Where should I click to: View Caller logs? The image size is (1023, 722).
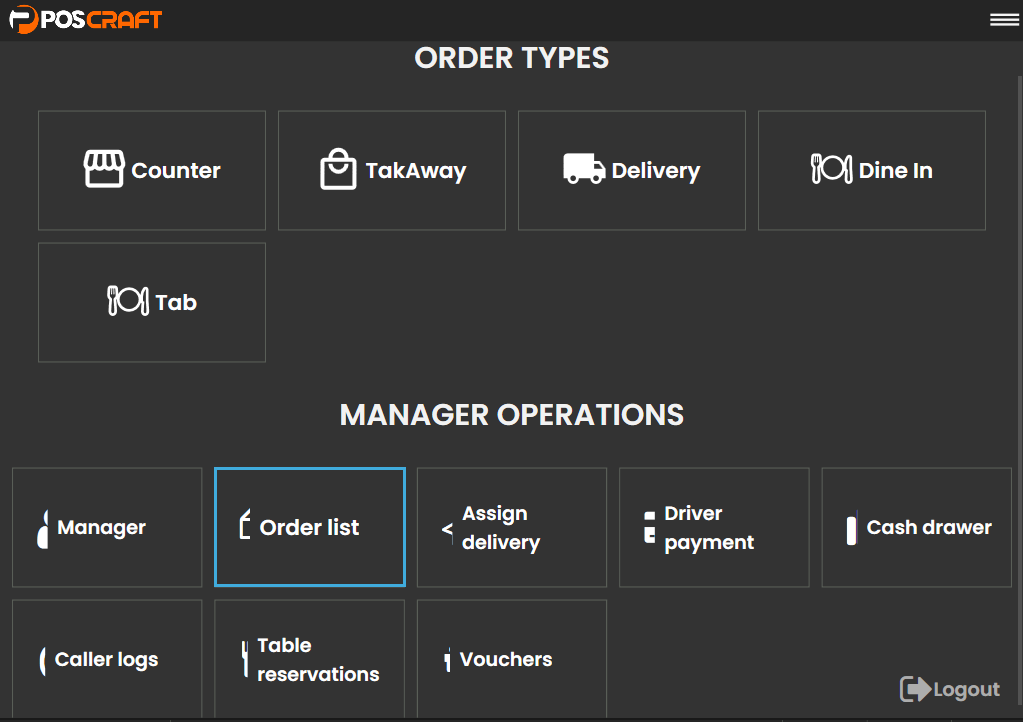coord(107,659)
